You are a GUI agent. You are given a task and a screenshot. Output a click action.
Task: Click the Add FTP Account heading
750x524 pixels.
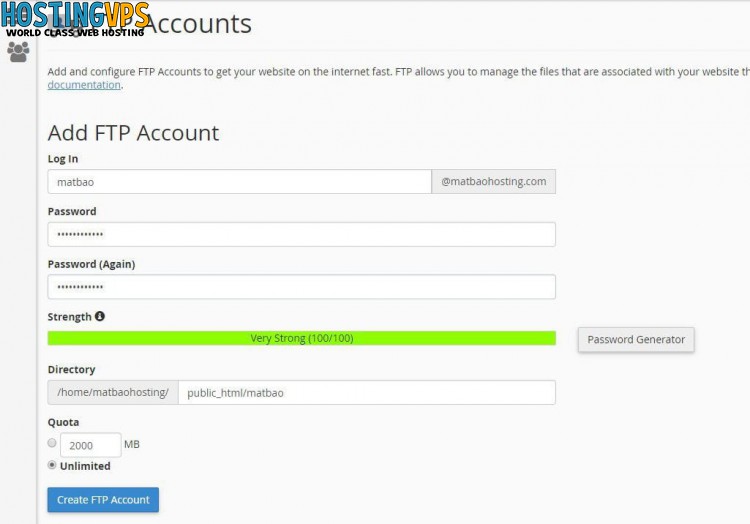133,132
